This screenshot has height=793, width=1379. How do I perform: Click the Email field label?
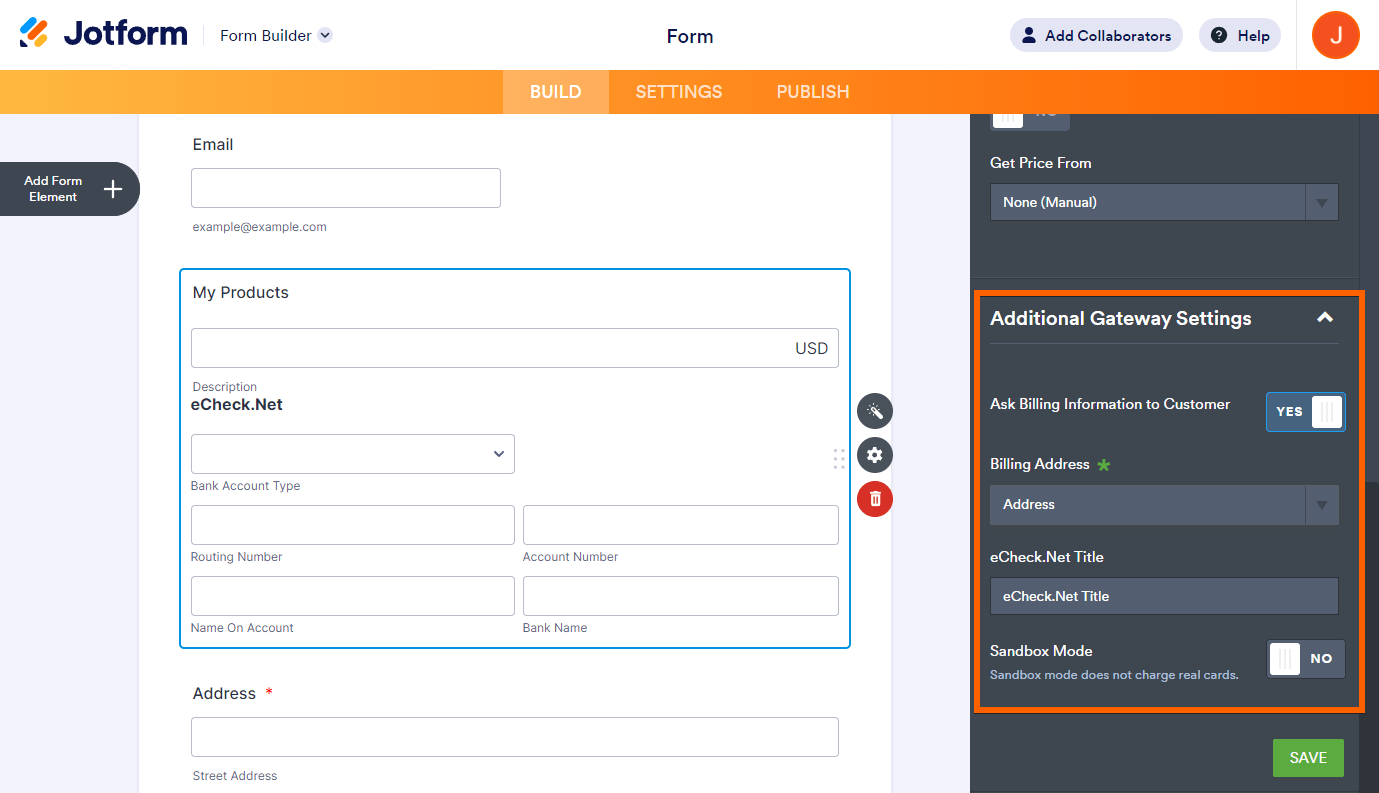pyautogui.click(x=213, y=145)
